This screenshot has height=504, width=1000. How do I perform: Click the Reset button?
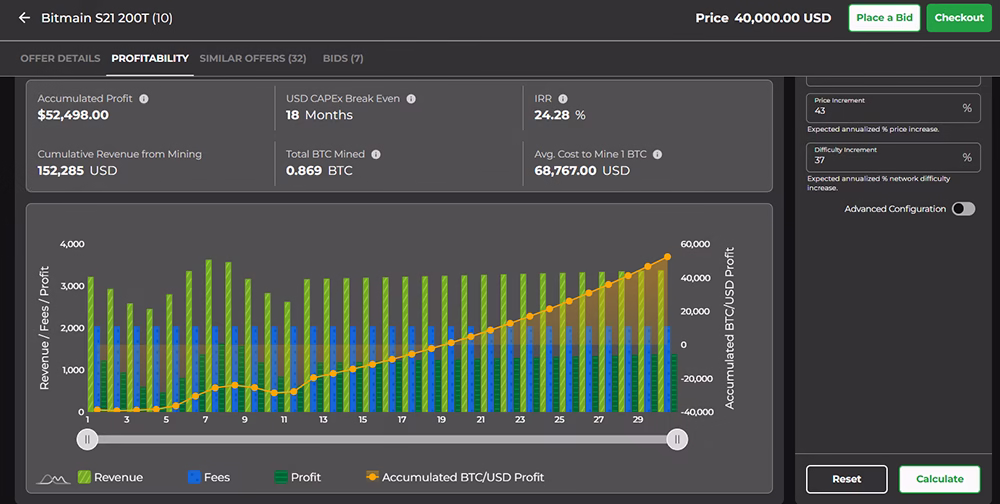(x=846, y=479)
